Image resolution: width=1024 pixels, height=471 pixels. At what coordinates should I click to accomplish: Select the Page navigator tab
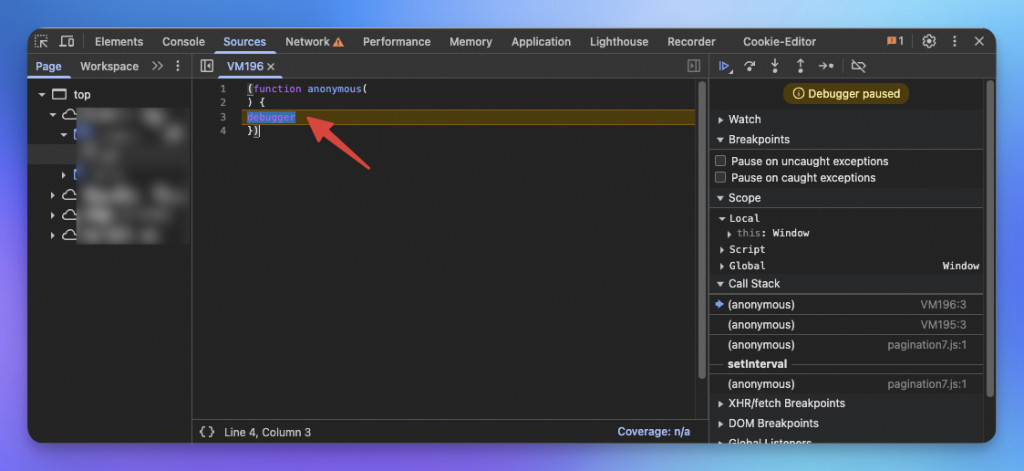[48, 66]
